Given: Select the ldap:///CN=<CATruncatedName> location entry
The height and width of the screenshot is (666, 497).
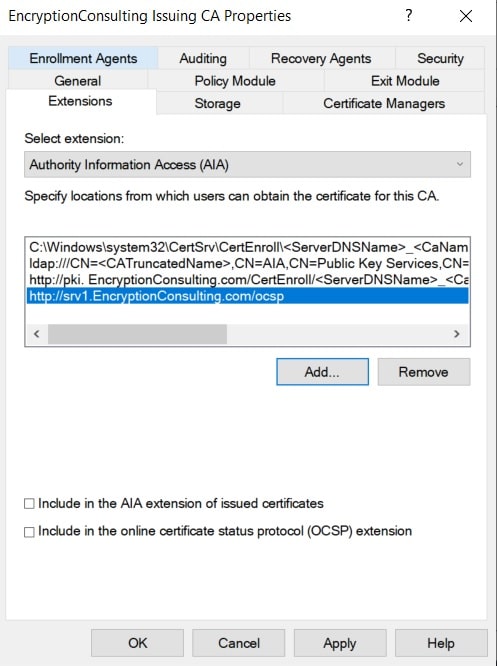Looking at the screenshot, I should point(248,263).
